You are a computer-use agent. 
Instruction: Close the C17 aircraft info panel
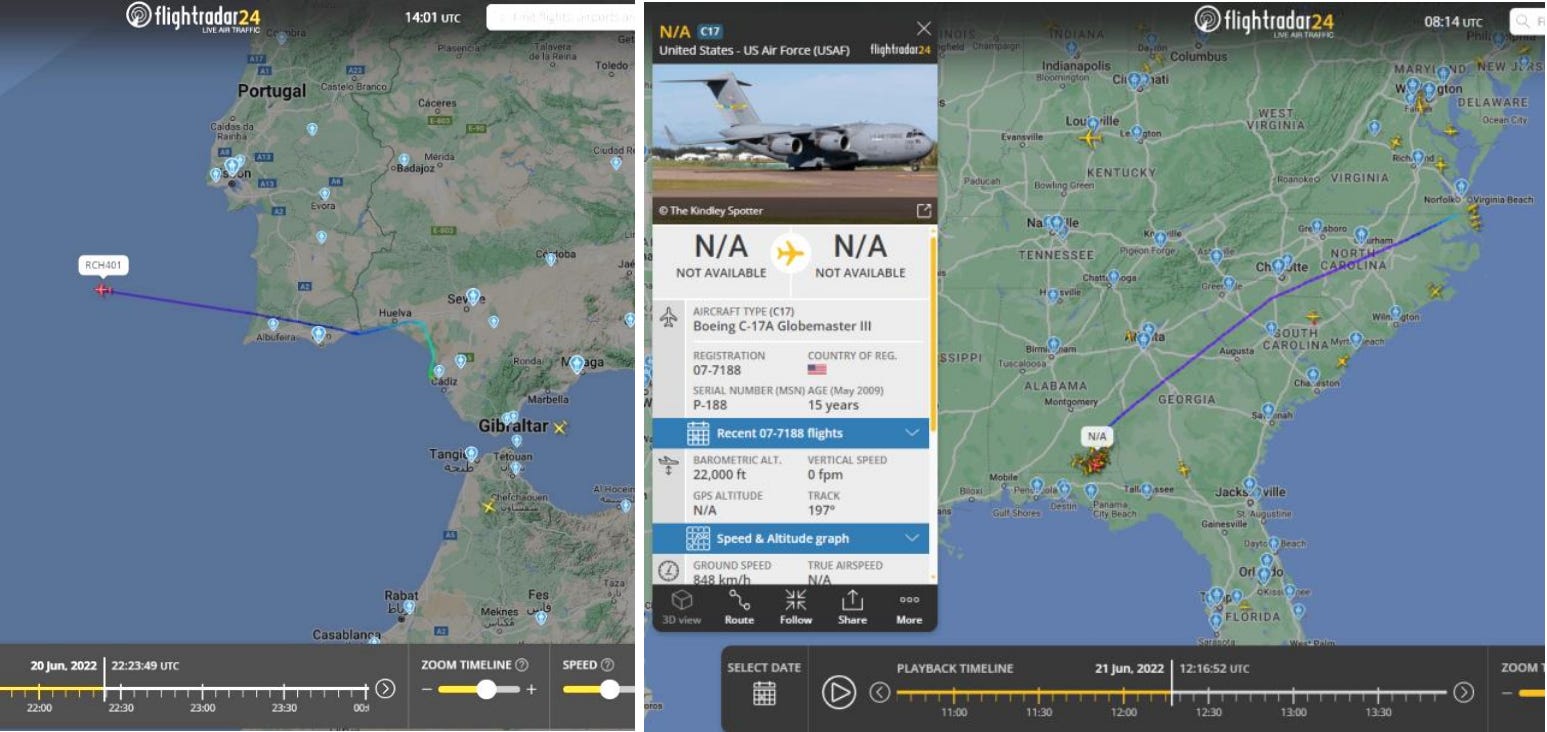point(923,29)
